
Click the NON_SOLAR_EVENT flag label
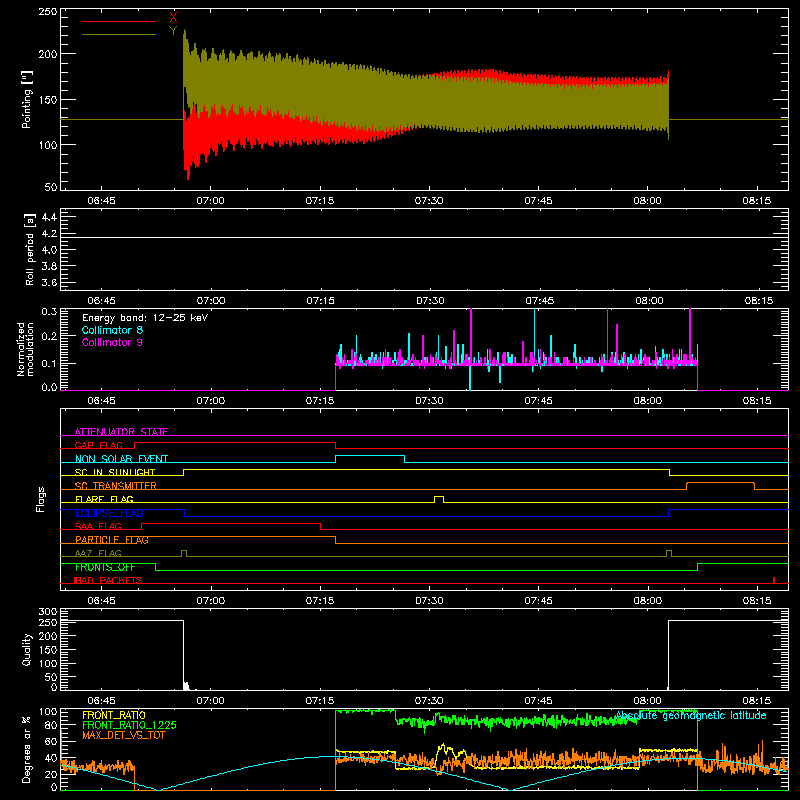click(x=121, y=459)
